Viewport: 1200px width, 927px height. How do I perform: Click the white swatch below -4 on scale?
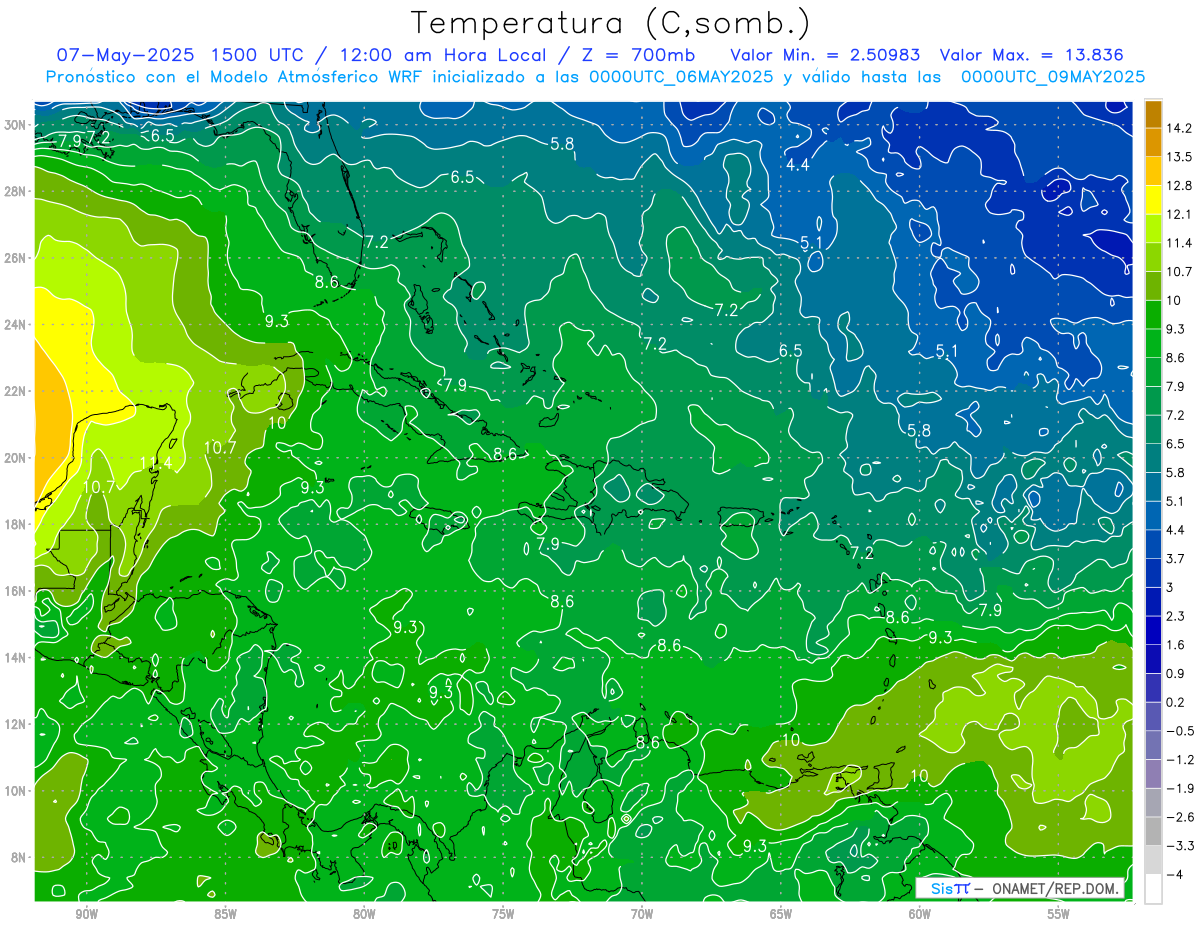pos(1153,889)
